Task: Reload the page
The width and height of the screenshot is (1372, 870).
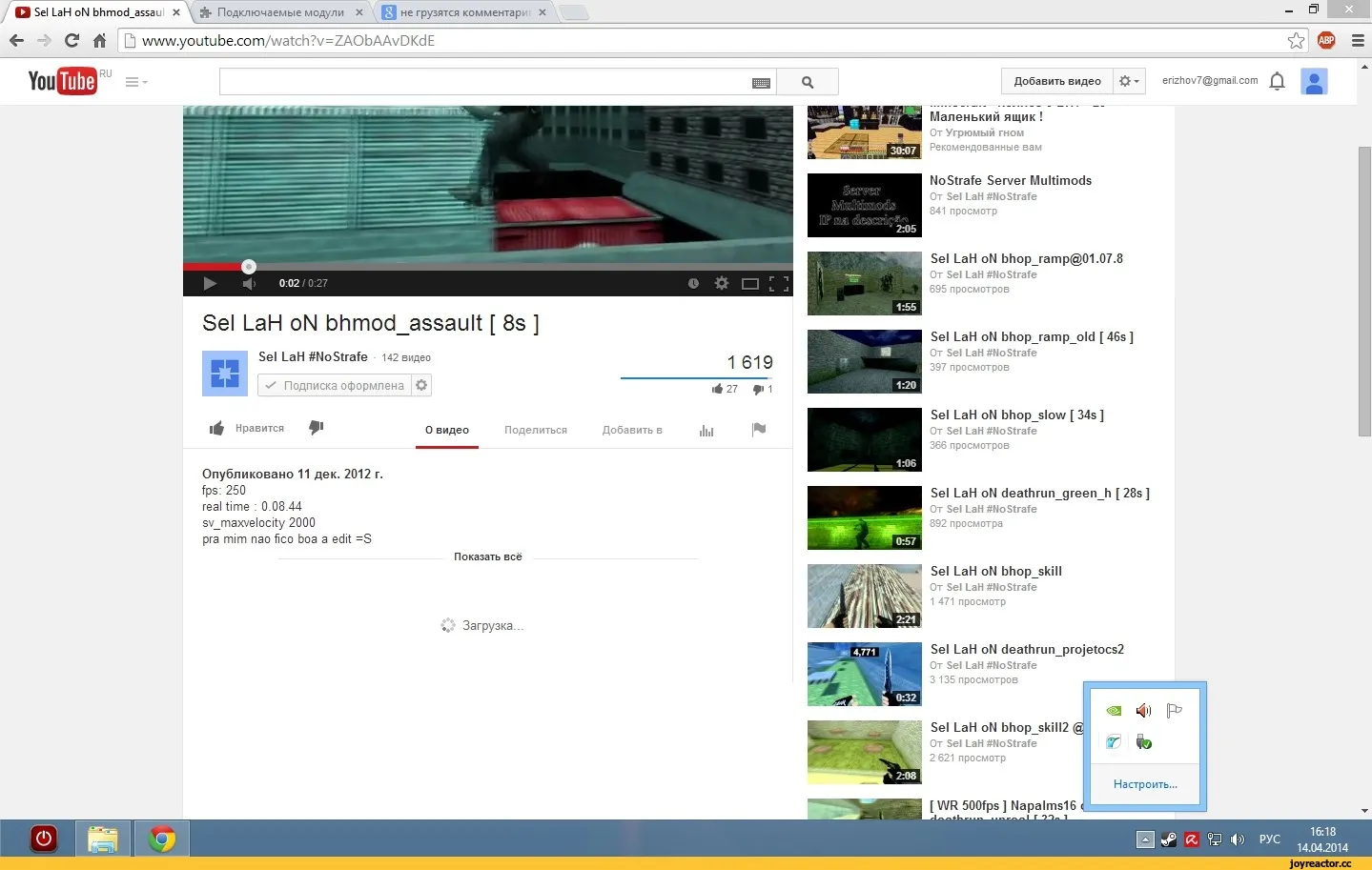Action: [72, 40]
